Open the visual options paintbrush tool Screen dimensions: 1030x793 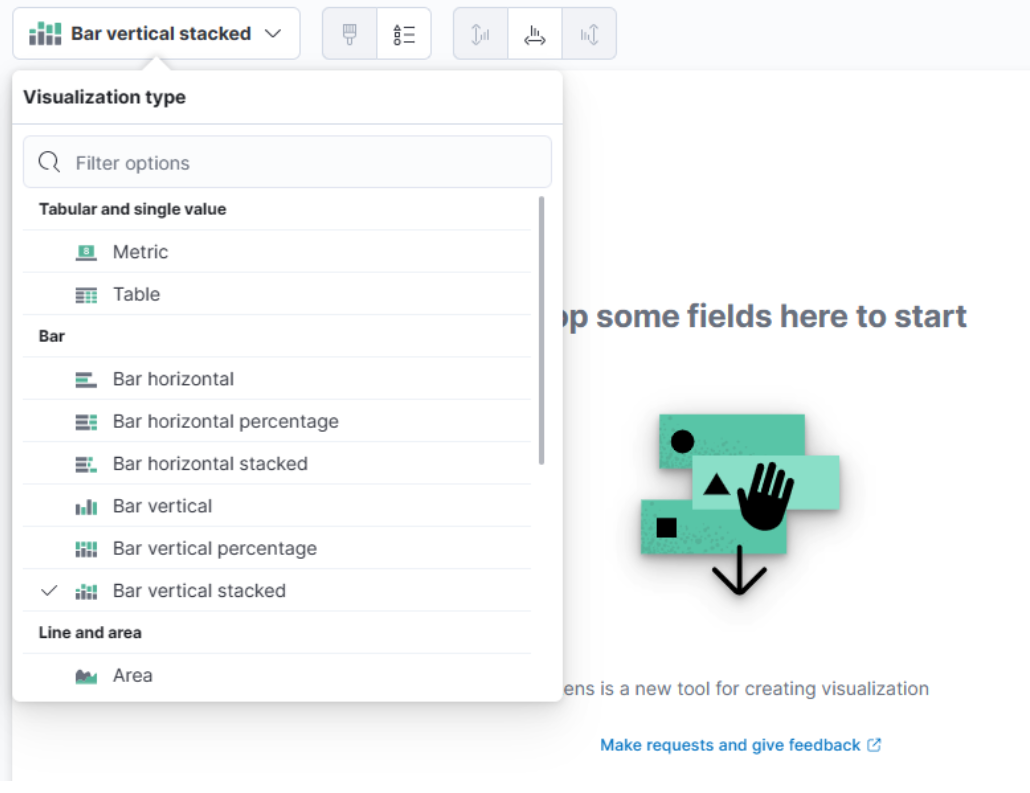click(348, 33)
